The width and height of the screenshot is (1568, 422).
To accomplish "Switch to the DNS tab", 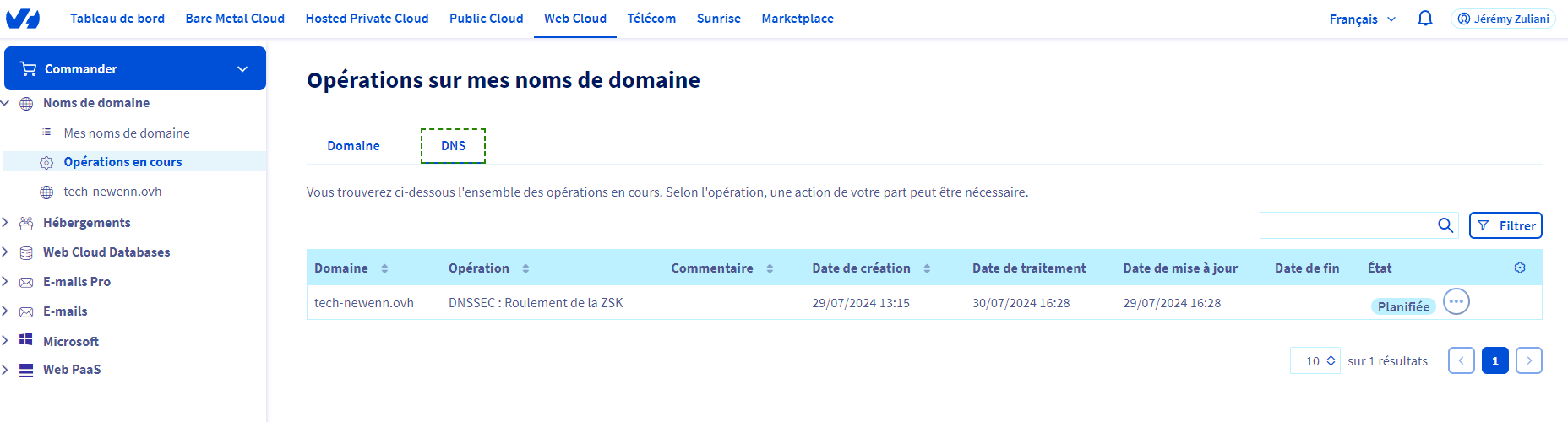I will point(453,146).
